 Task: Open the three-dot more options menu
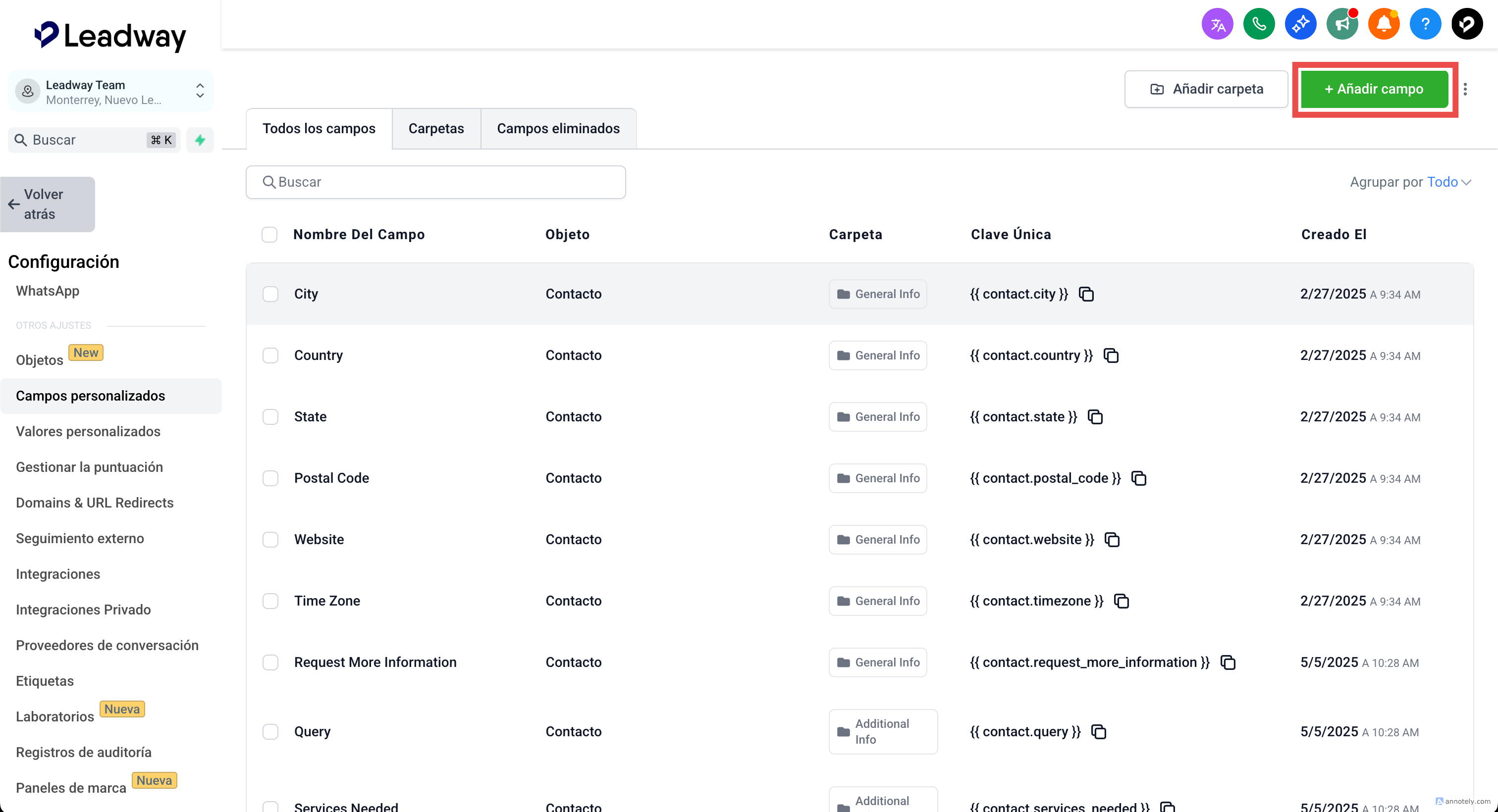[x=1465, y=89]
